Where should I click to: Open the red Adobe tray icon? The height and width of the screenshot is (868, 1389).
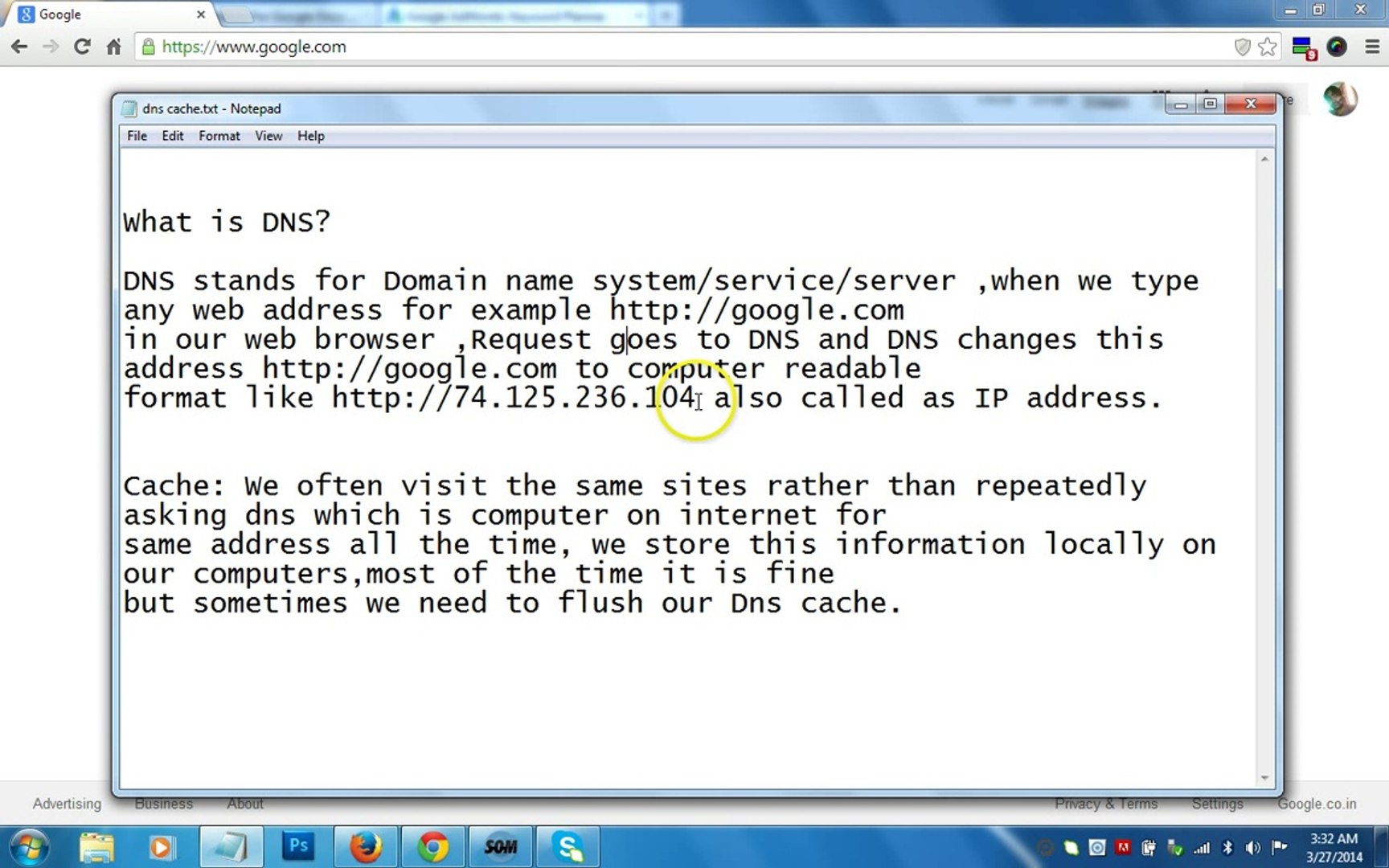point(1123,847)
